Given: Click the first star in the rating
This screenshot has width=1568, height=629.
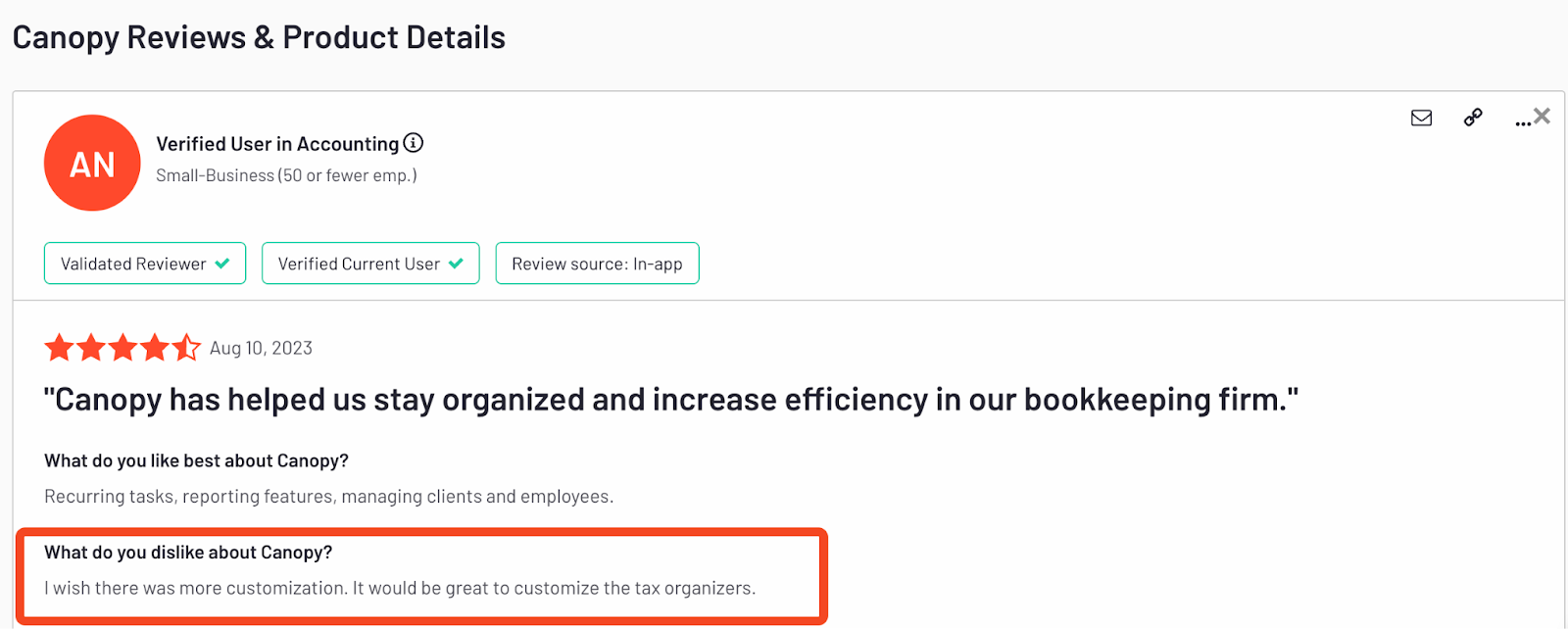Looking at the screenshot, I should [59, 347].
